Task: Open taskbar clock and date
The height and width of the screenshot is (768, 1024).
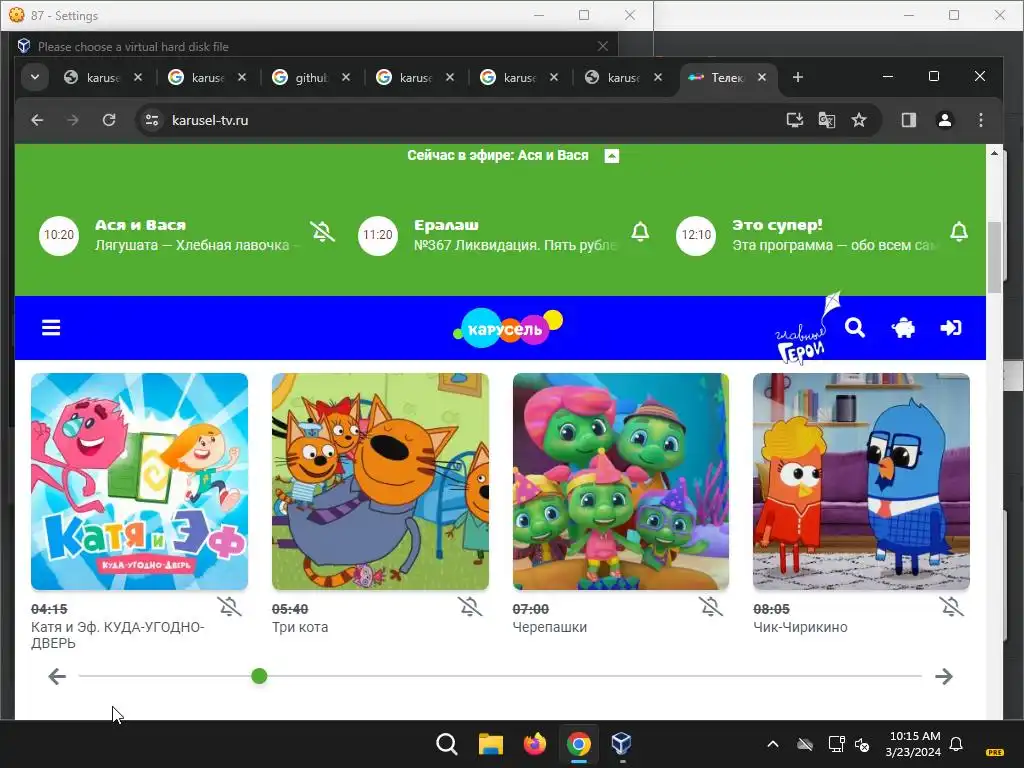Action: tap(914, 744)
